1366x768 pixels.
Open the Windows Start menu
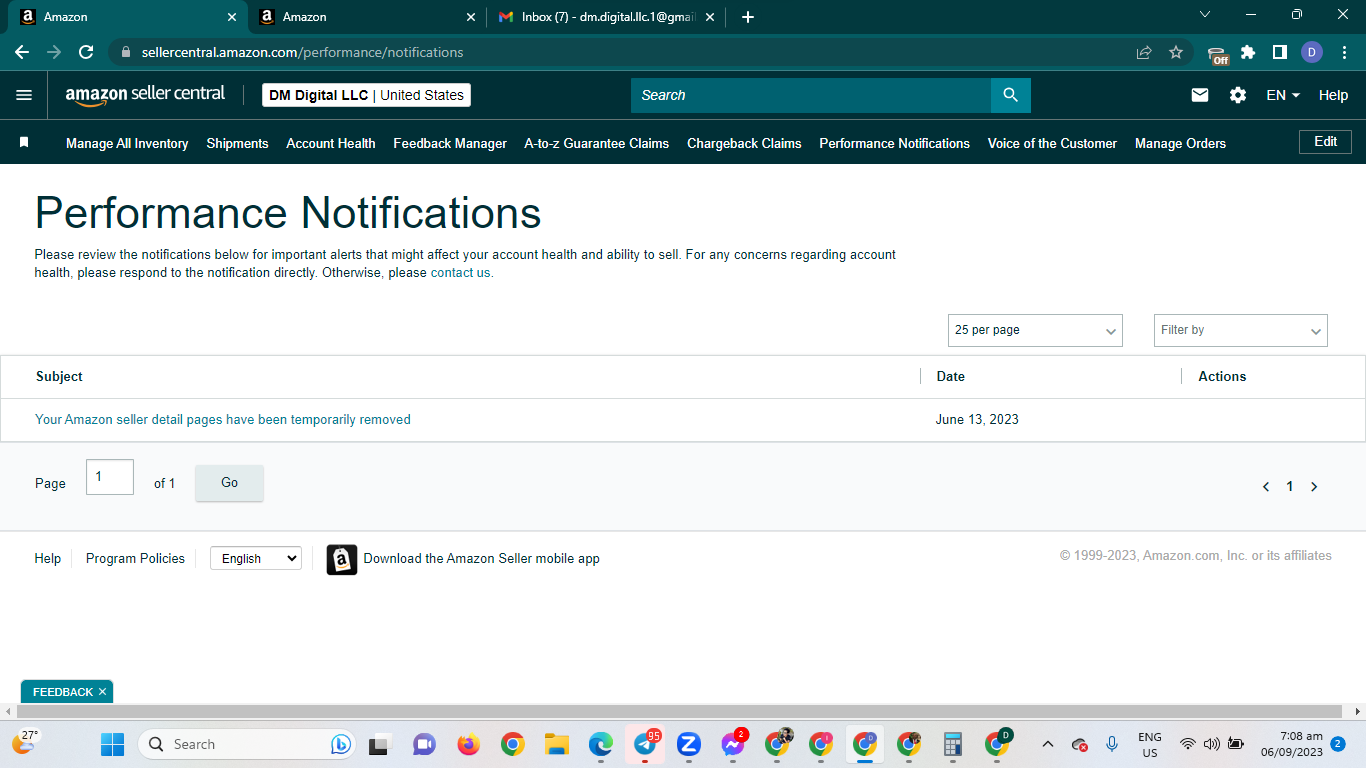pos(112,744)
